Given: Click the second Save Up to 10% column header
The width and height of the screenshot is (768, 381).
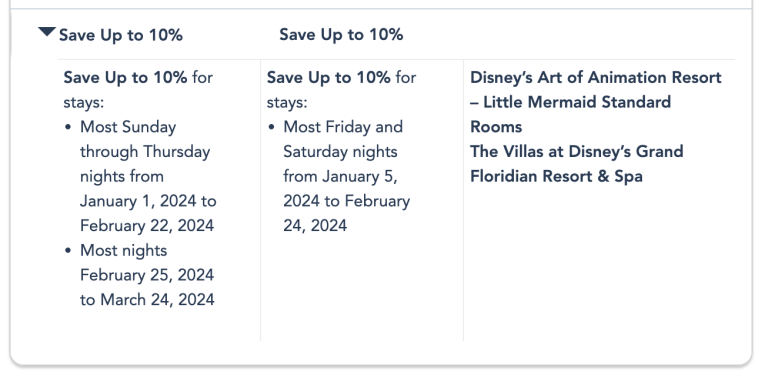Looking at the screenshot, I should coord(341,35).
